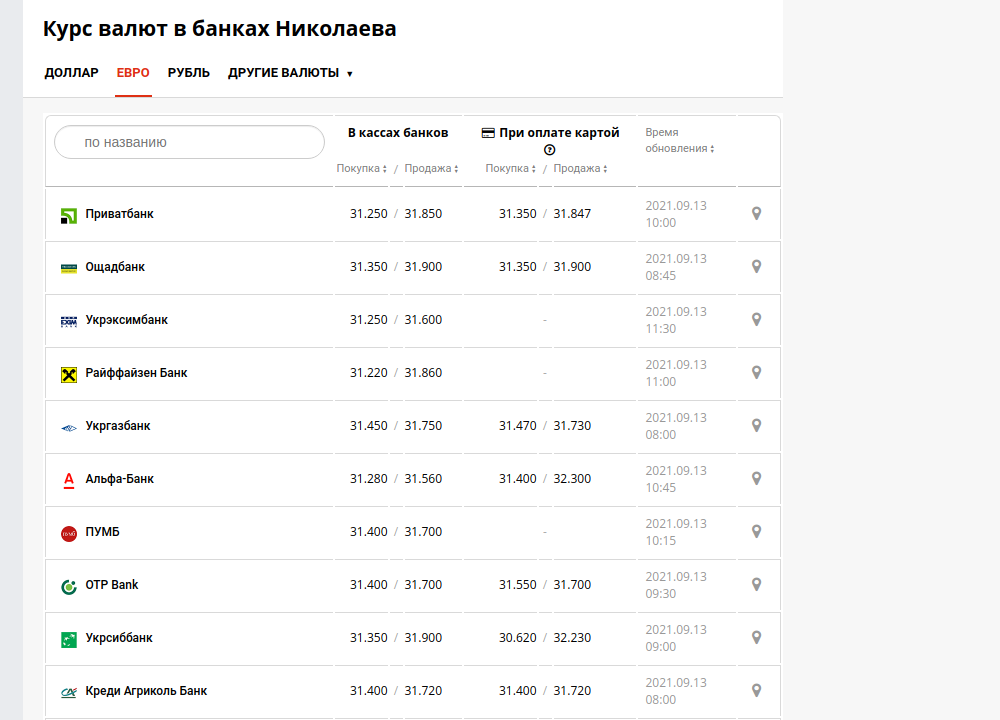The image size is (1000, 720).
Task: Click Укргазбанк card buy rate 31.470
Action: (518, 425)
